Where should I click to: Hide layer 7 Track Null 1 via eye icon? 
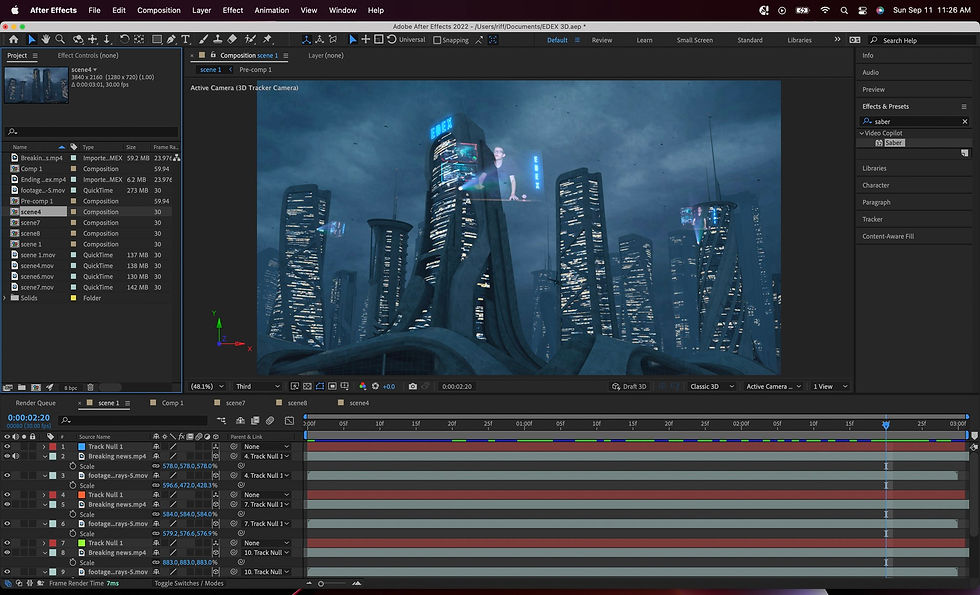(8, 543)
